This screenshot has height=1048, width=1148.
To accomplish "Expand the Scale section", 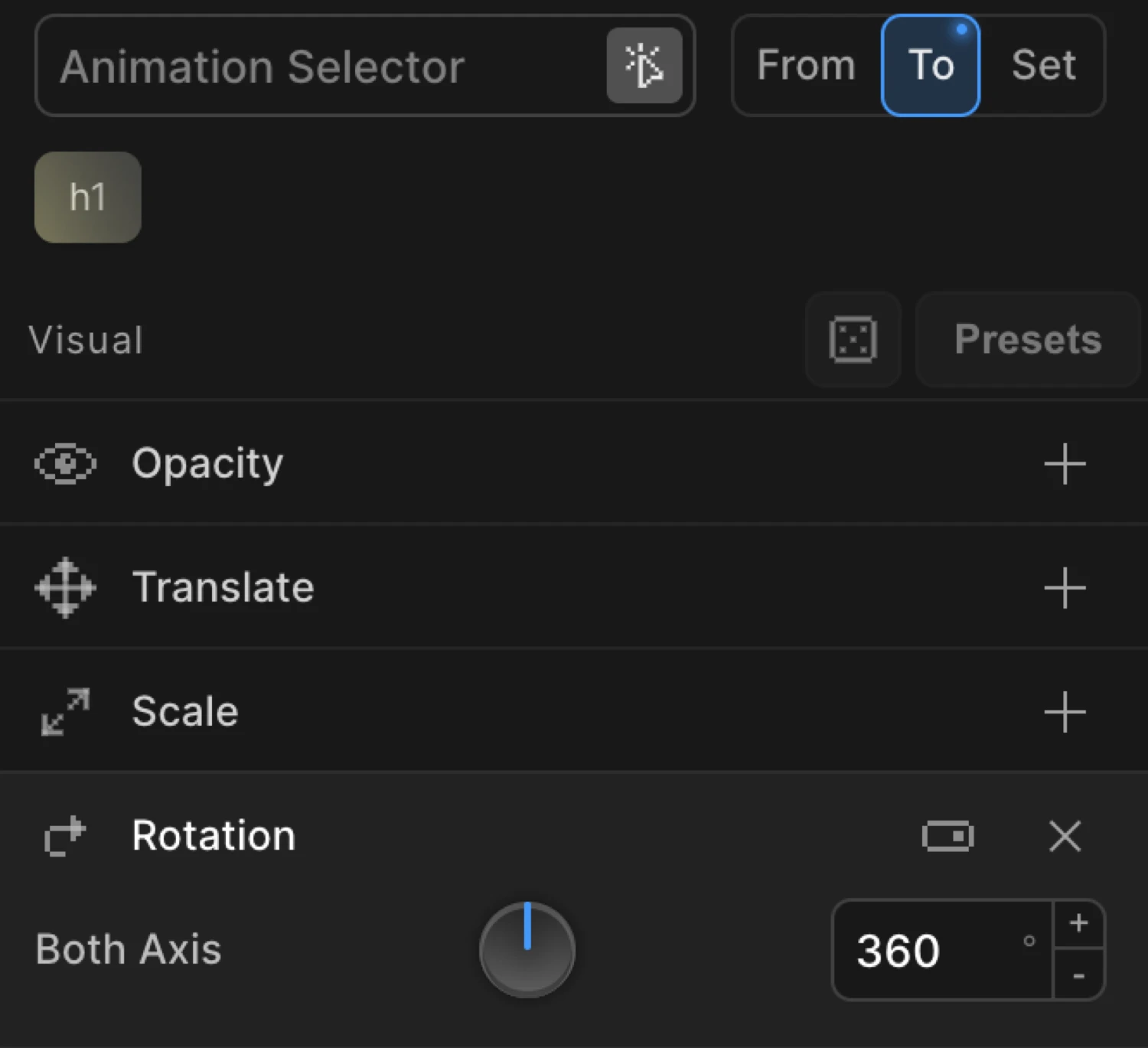I will point(185,711).
